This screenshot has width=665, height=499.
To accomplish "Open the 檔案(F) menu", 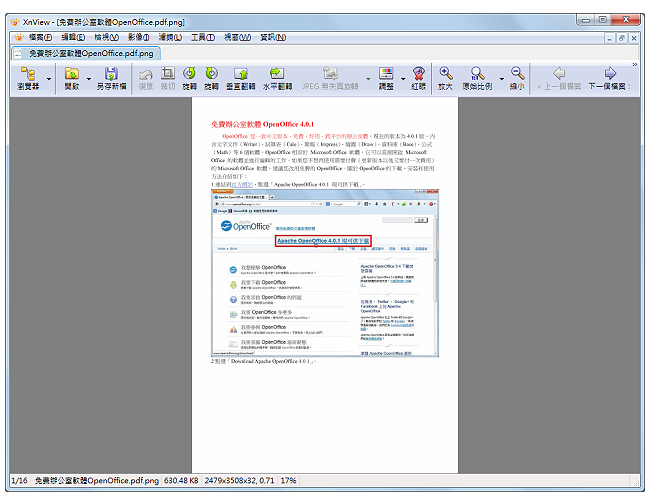I will click(40, 38).
